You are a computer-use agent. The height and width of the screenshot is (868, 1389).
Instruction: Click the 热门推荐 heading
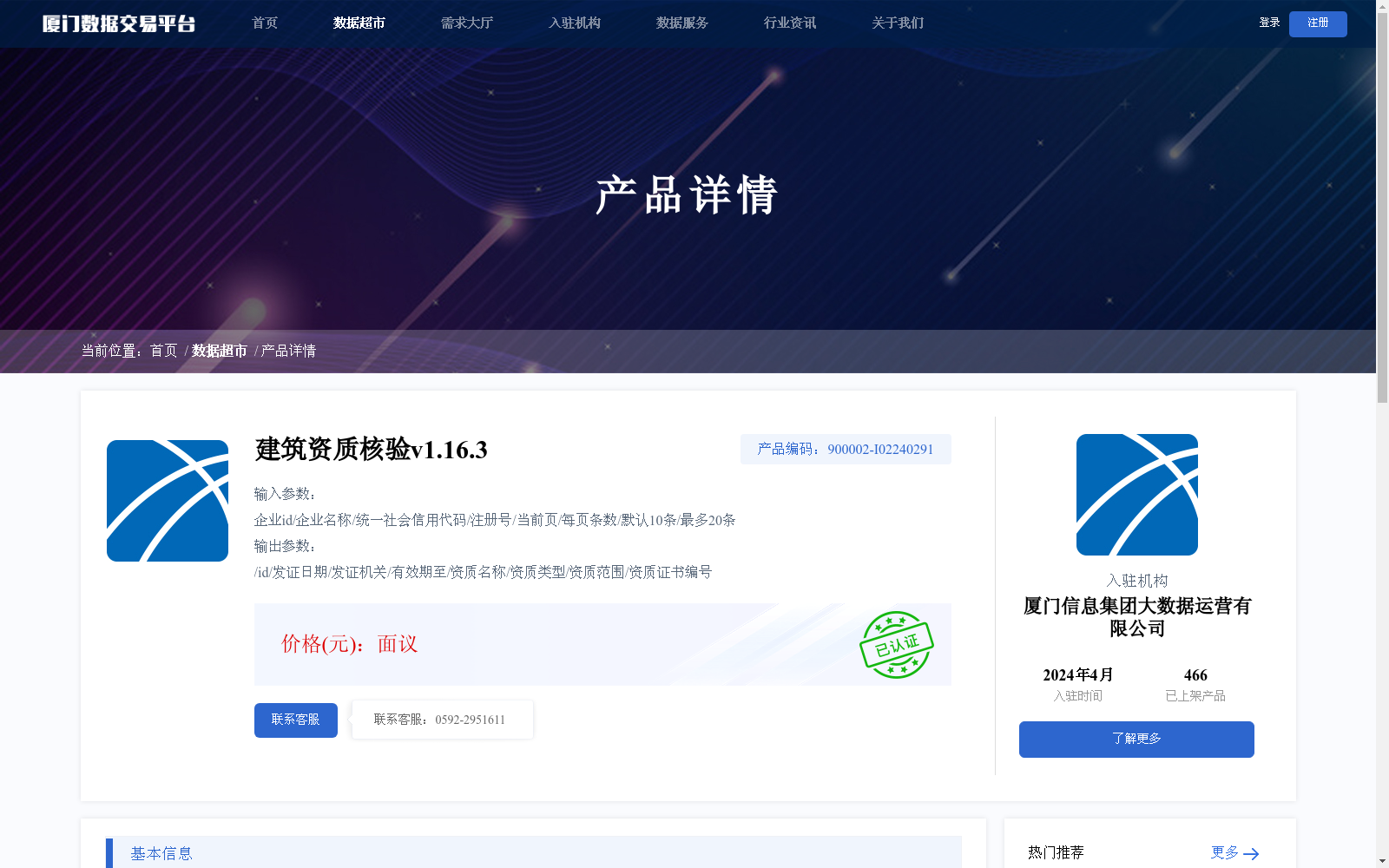[1056, 852]
